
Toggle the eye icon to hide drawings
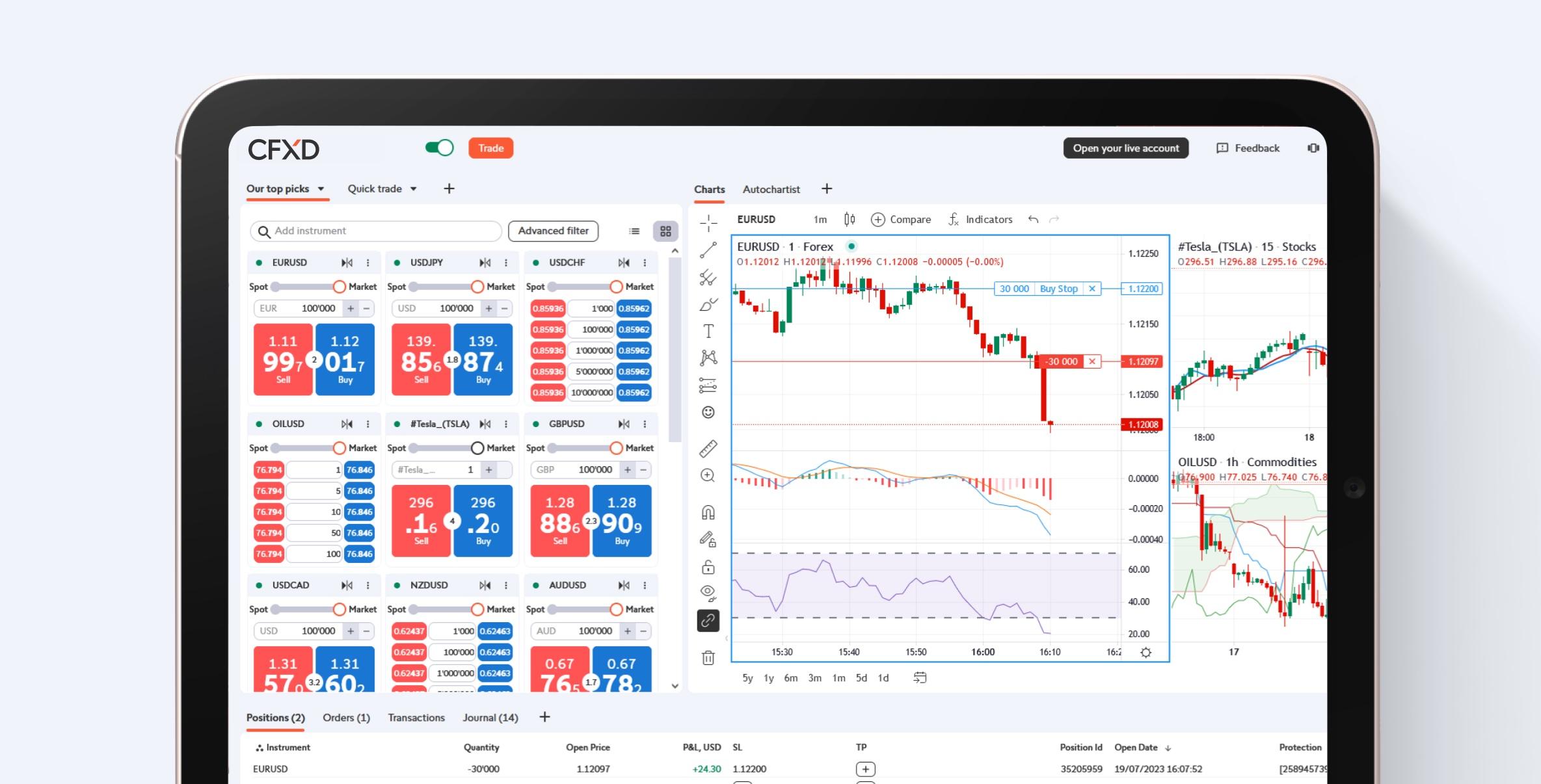click(708, 593)
